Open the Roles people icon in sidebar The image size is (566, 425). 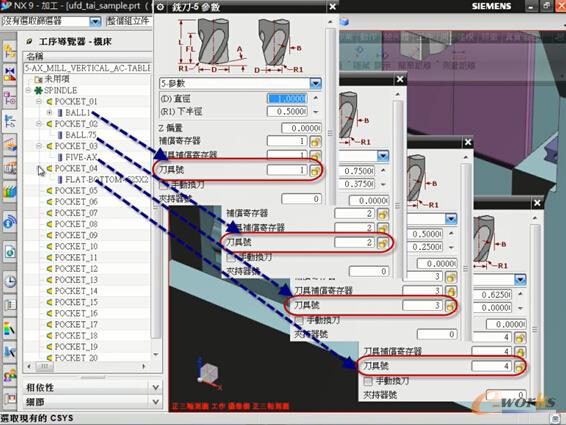coord(9,376)
